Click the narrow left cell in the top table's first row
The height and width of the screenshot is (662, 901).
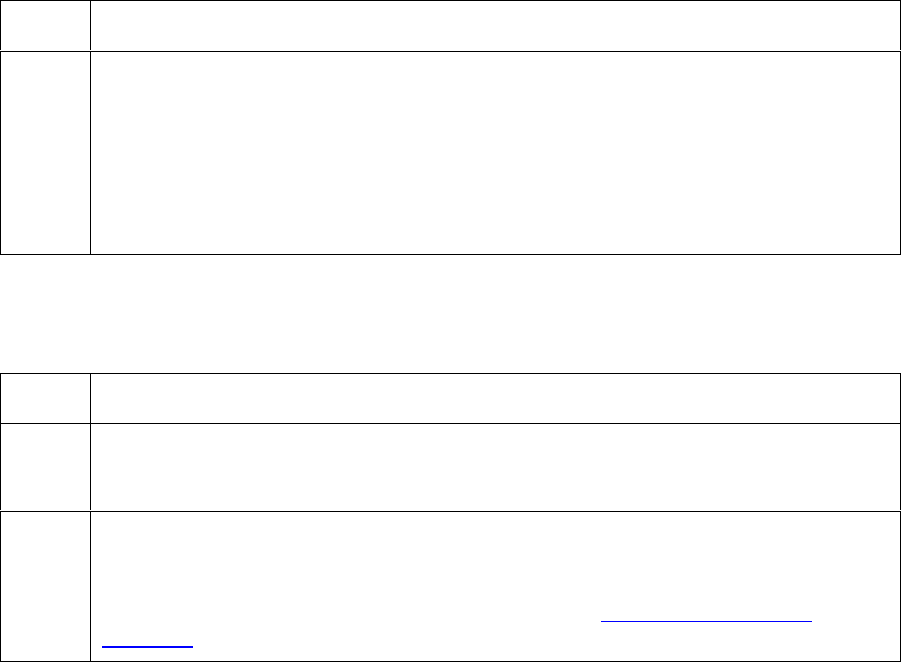point(45,25)
